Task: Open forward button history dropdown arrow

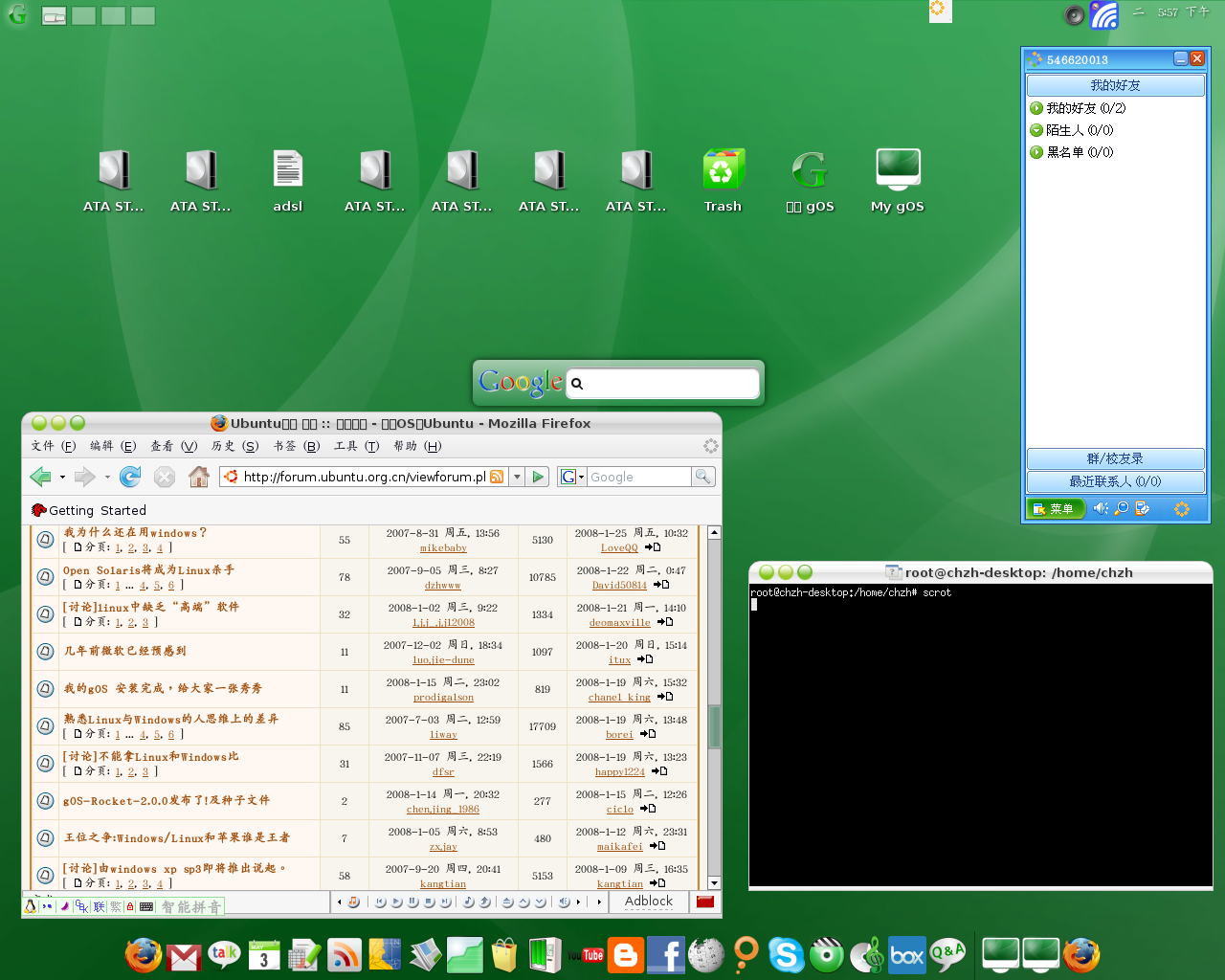Action: 107,477
